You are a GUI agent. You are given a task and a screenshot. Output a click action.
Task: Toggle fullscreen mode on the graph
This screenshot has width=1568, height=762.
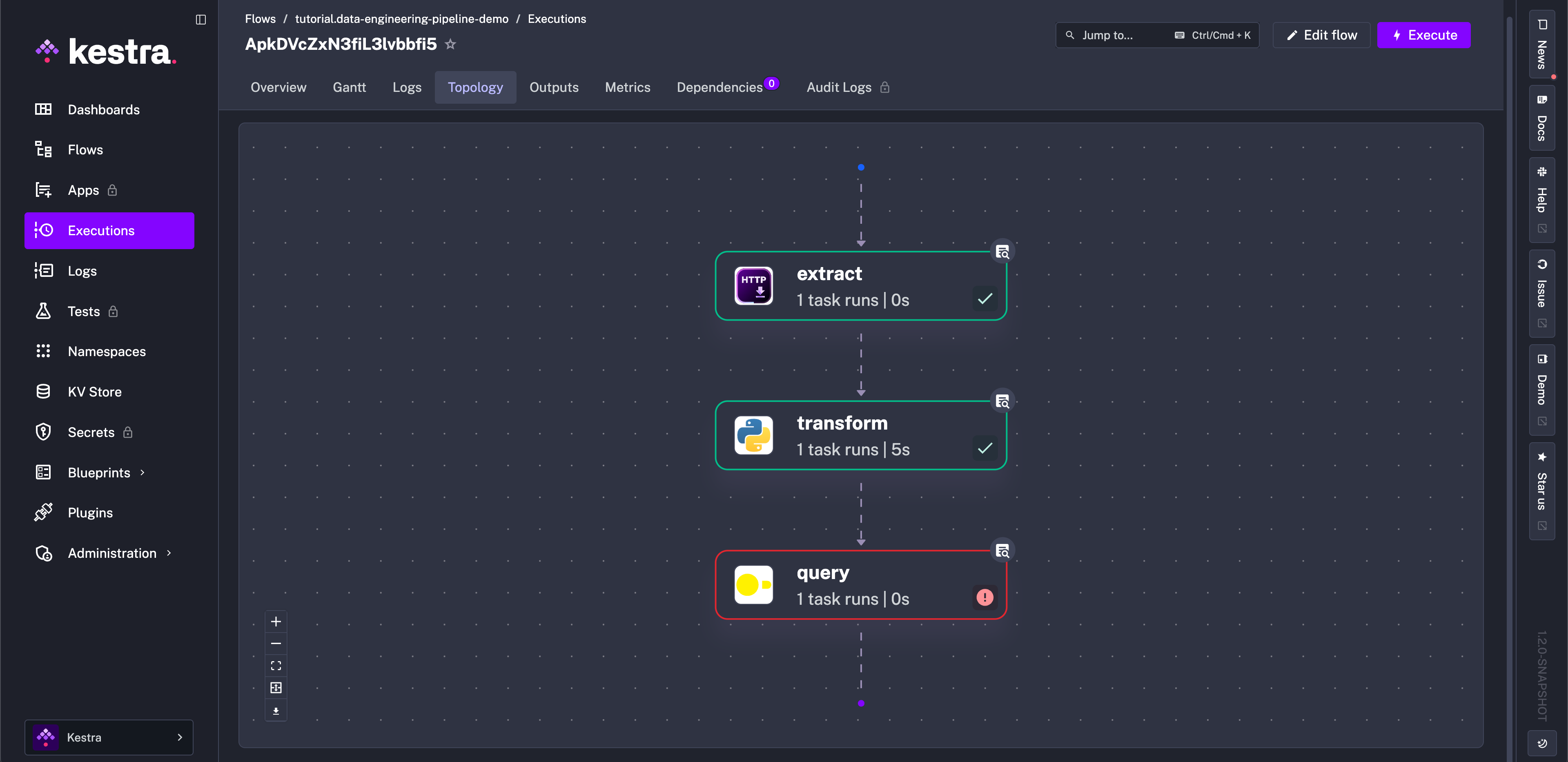pos(276,665)
